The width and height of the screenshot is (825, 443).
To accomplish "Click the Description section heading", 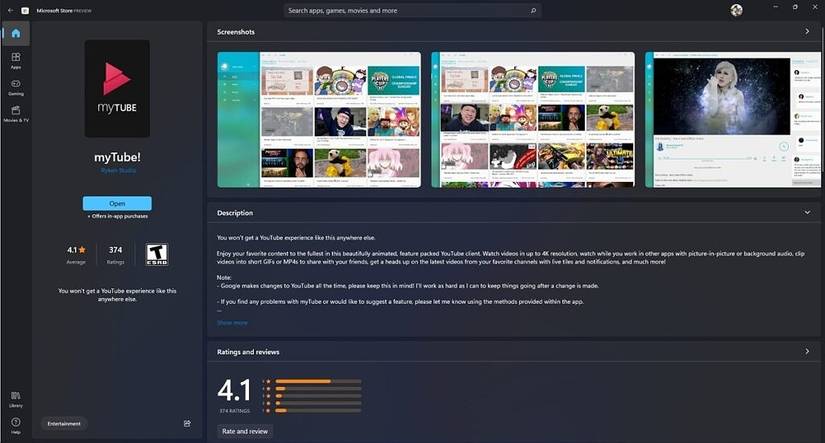I will click(235, 213).
